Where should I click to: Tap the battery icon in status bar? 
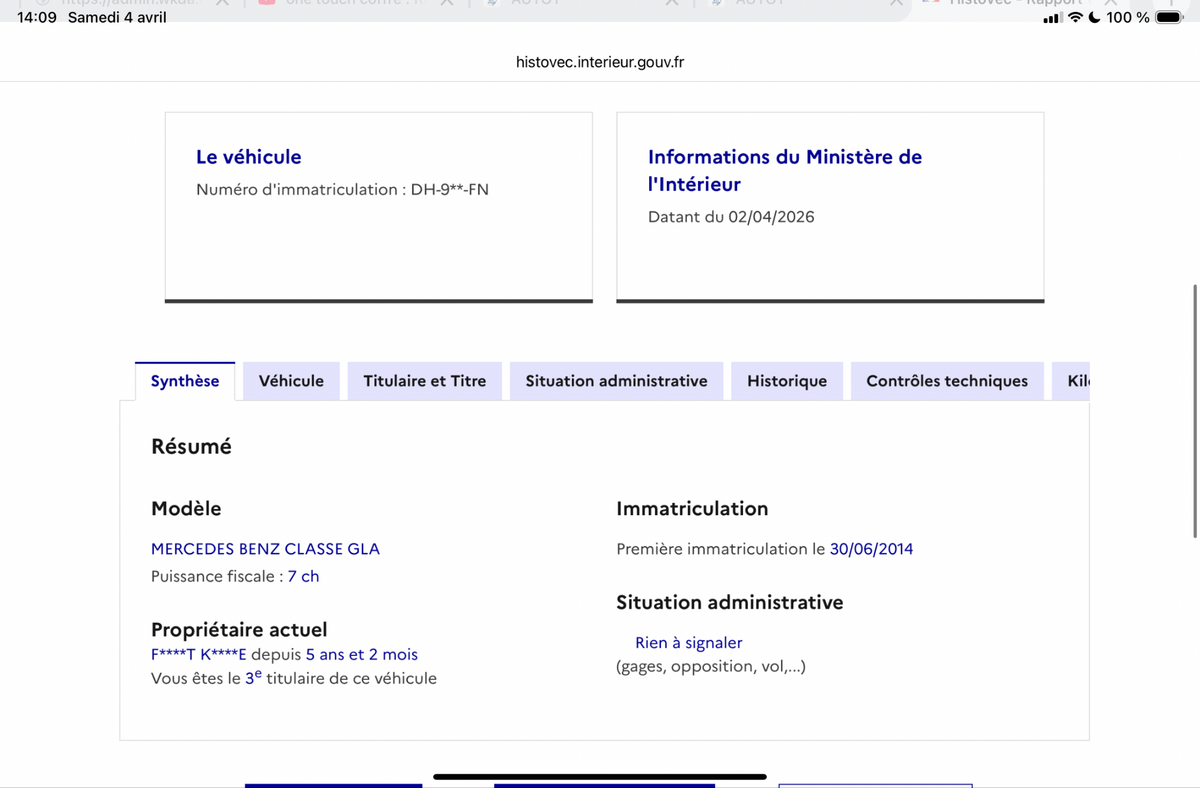pyautogui.click(x=1170, y=18)
